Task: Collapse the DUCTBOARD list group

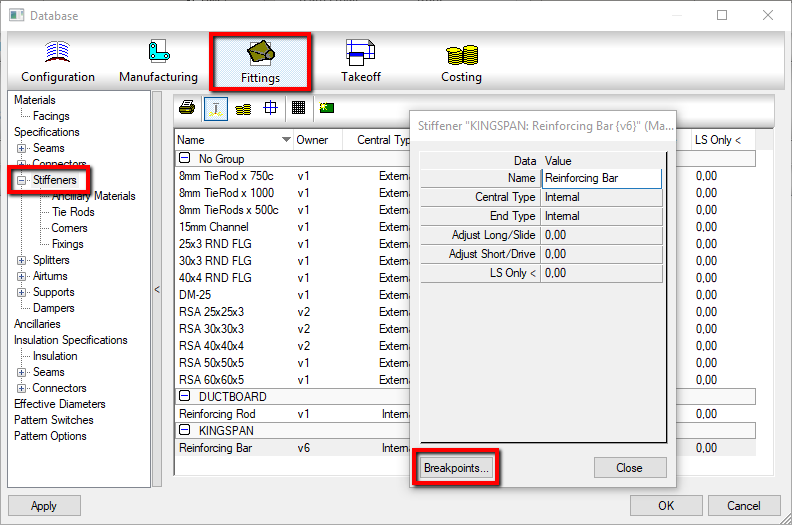Action: click(x=185, y=396)
